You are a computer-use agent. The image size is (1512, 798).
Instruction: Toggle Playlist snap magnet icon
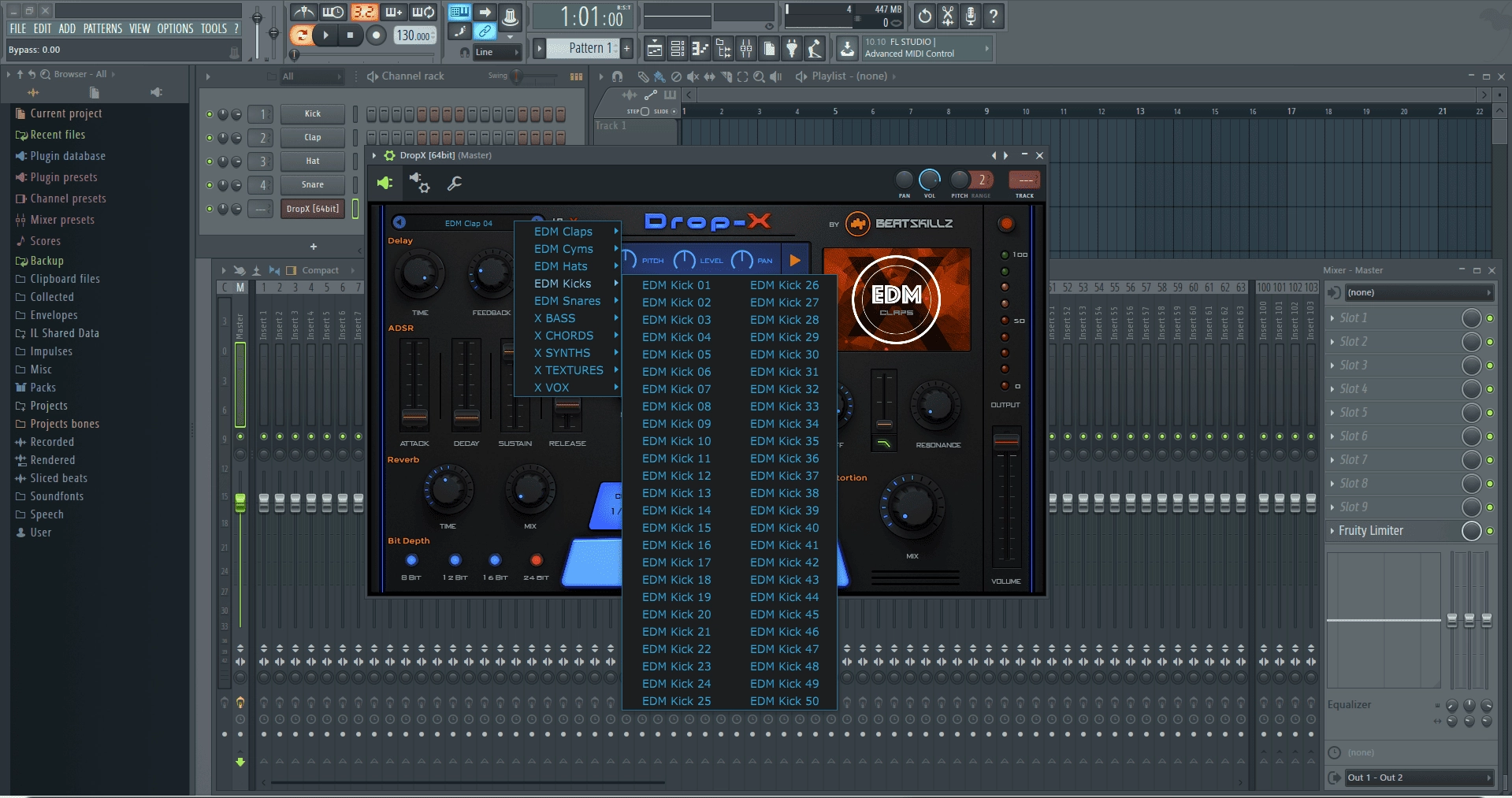click(x=618, y=76)
